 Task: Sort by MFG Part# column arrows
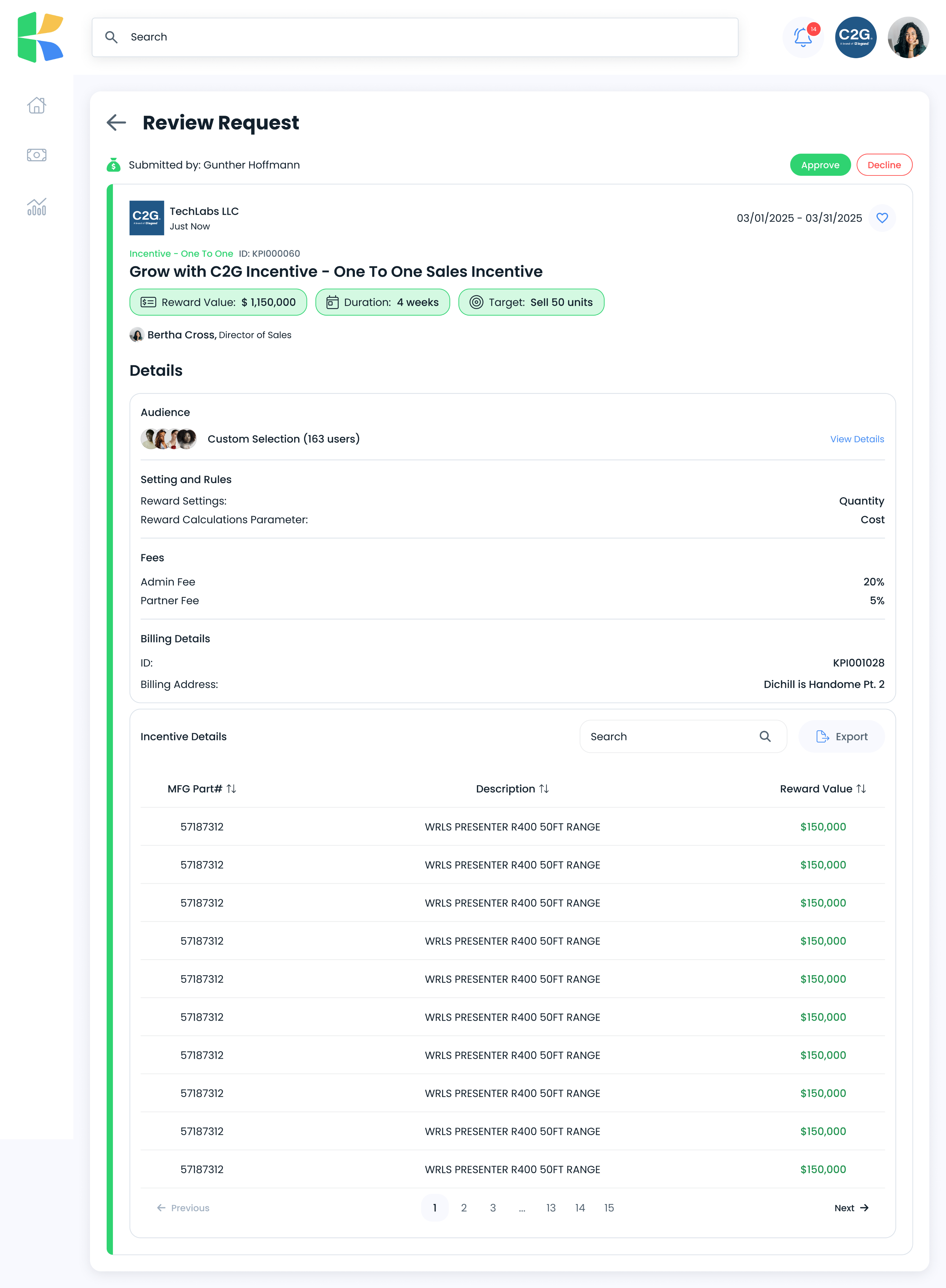pos(231,789)
